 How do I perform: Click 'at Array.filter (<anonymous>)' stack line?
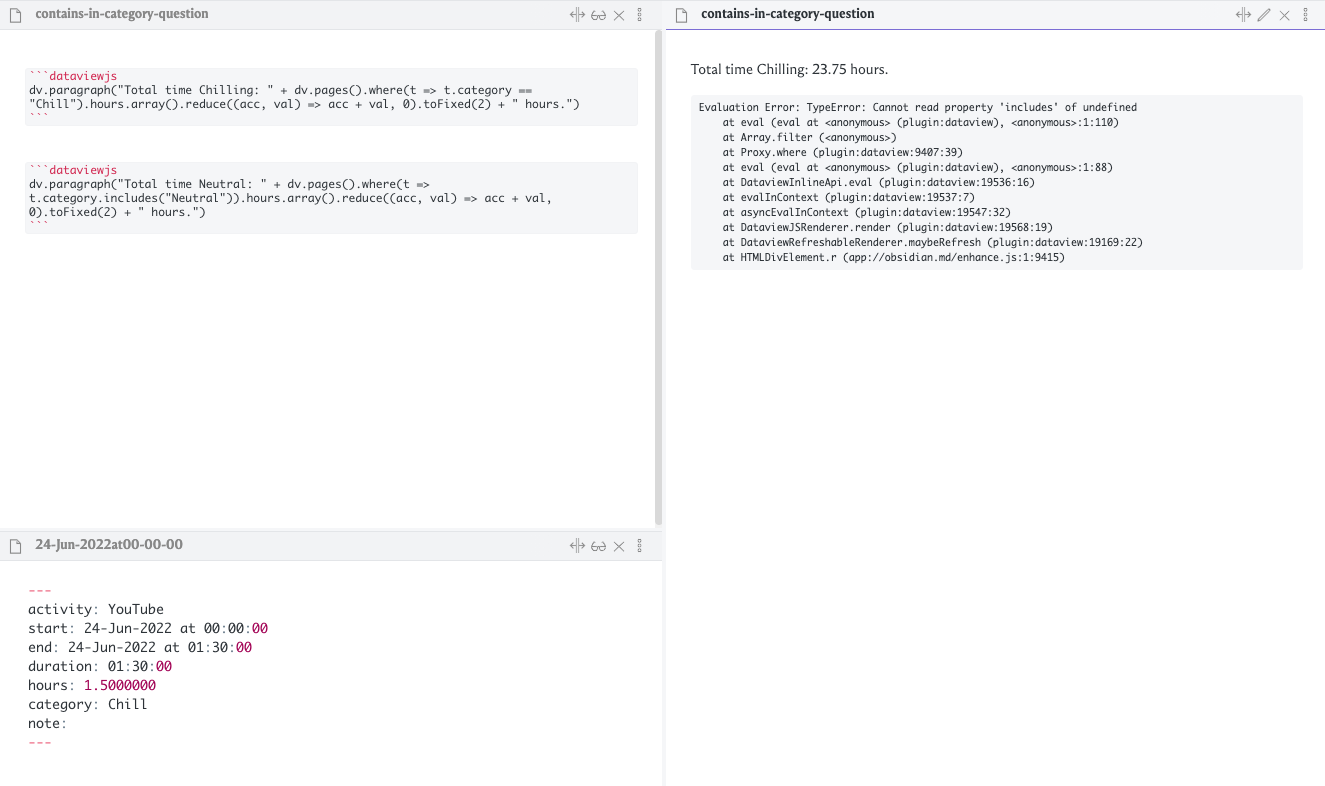(810, 137)
